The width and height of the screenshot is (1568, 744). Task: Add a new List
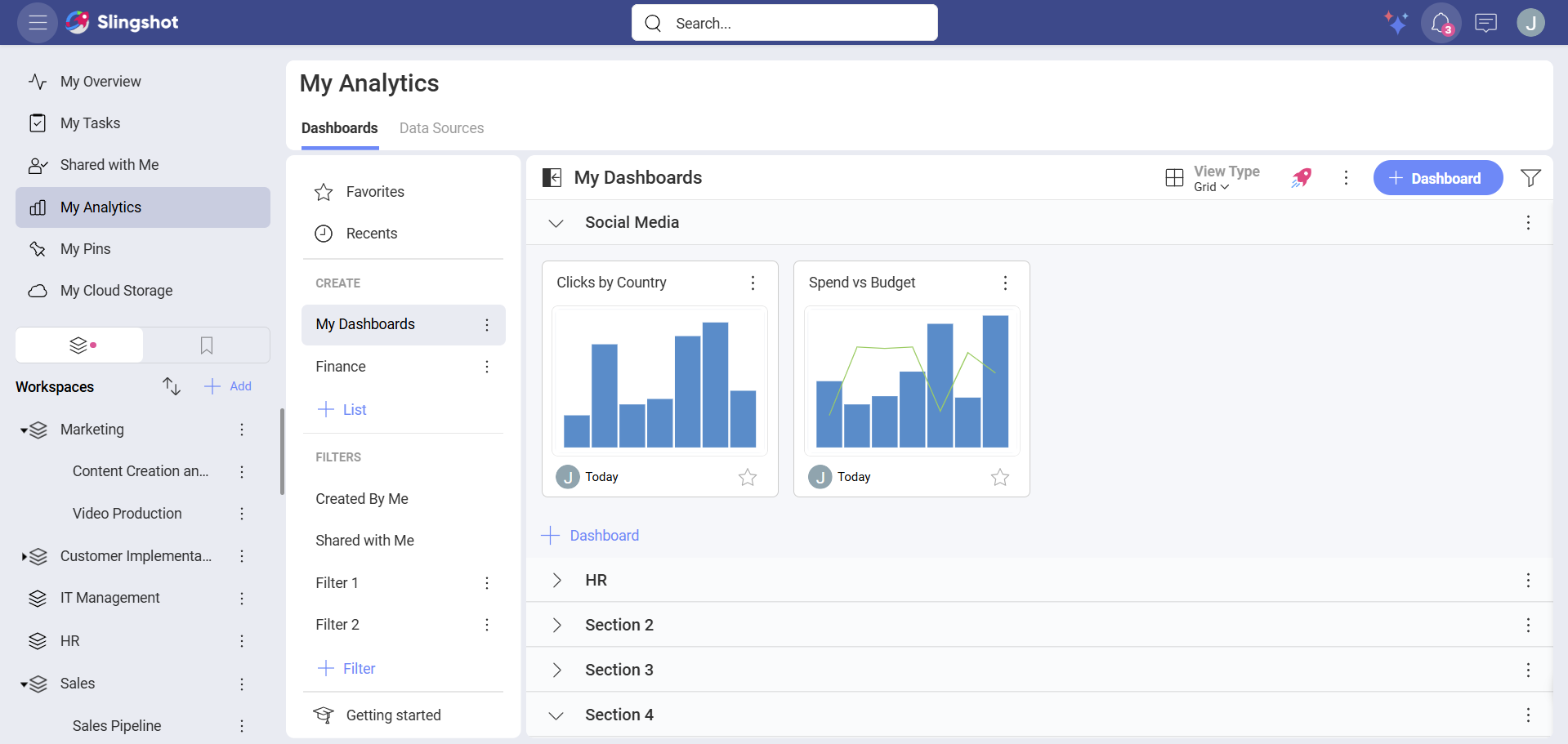coord(342,409)
